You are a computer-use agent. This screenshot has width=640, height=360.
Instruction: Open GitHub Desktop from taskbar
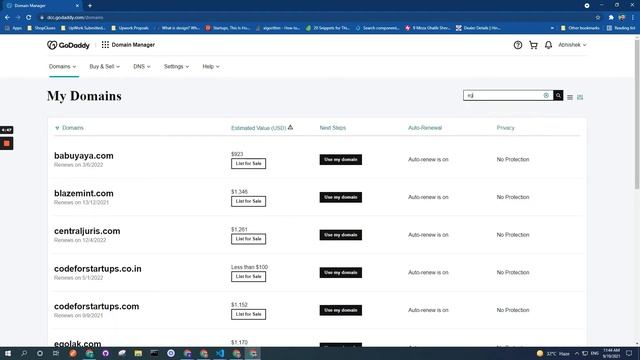coord(105,353)
